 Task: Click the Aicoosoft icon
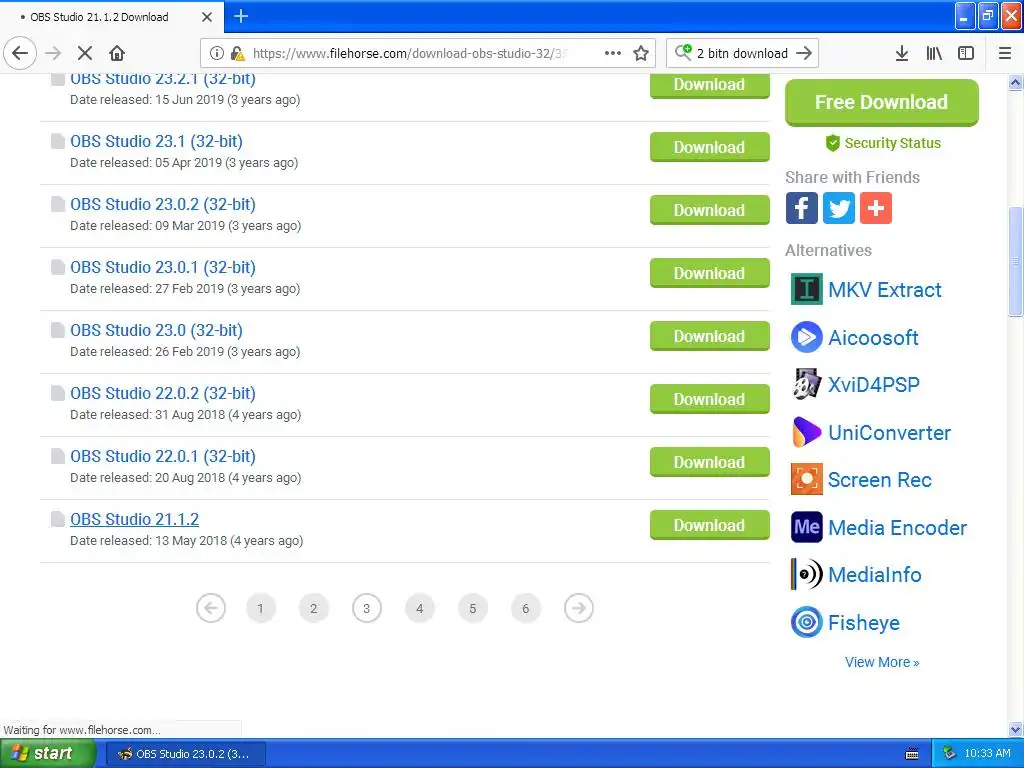807,337
